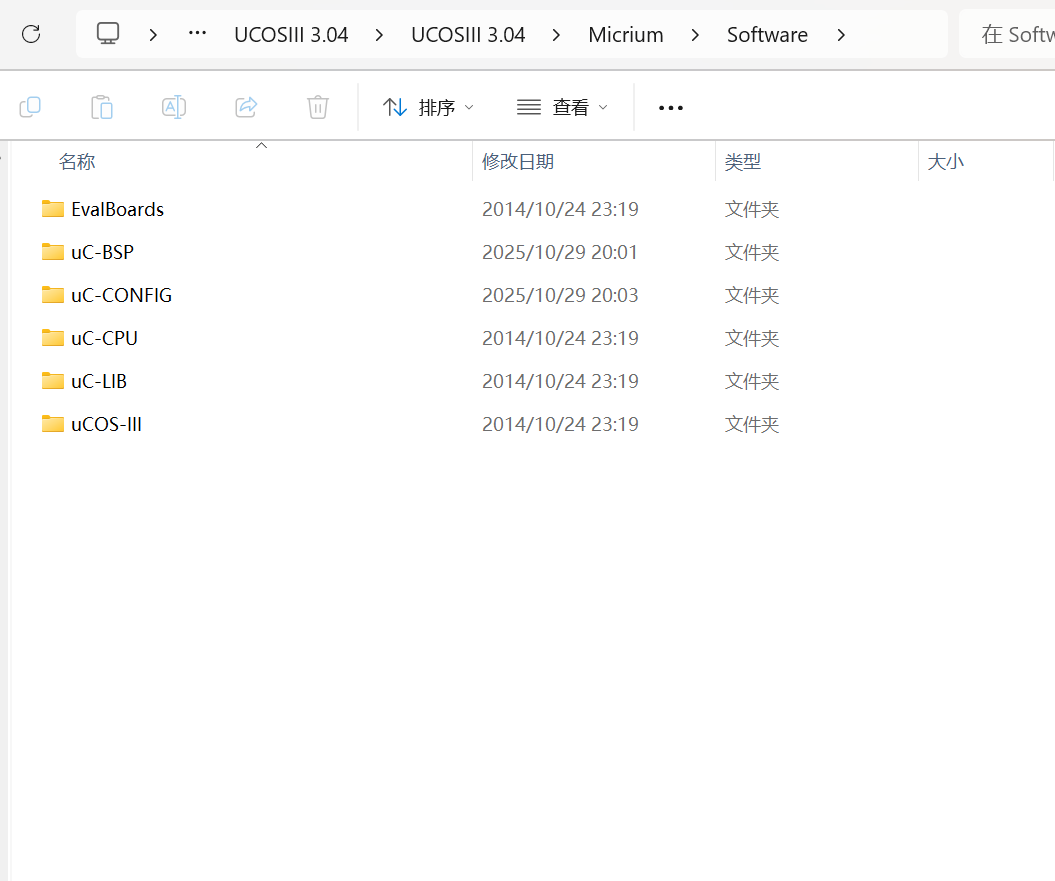Select the uC-LIB folder name
The height and width of the screenshot is (881, 1055).
[x=99, y=382]
